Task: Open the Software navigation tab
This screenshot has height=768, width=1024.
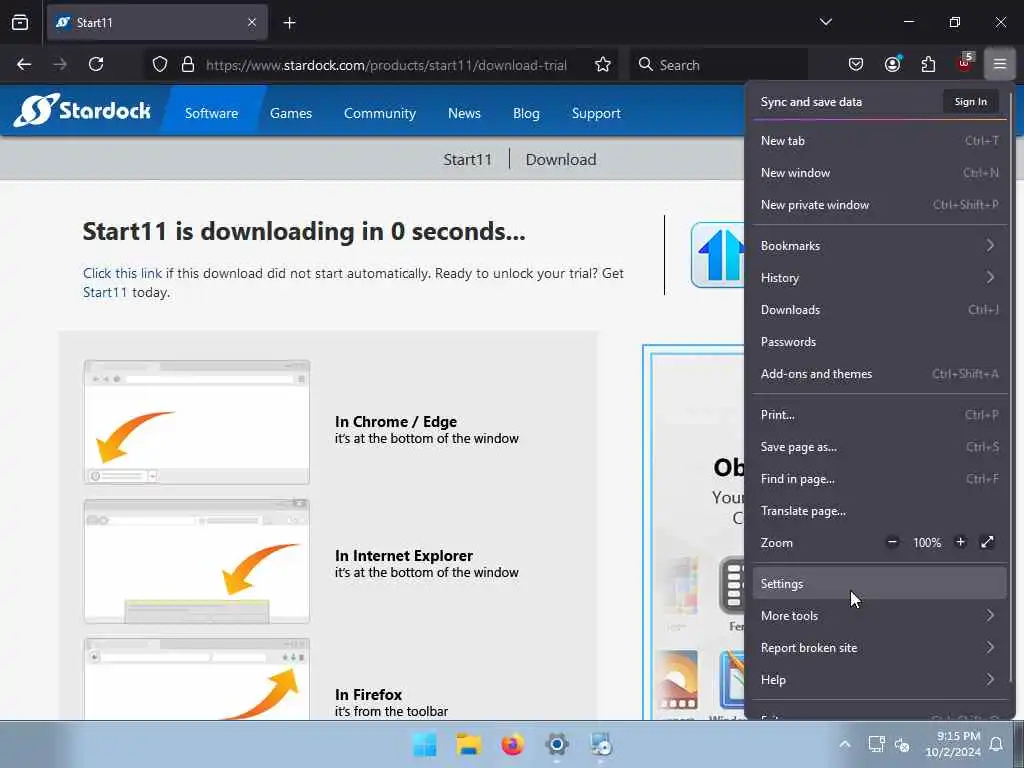Action: click(212, 113)
